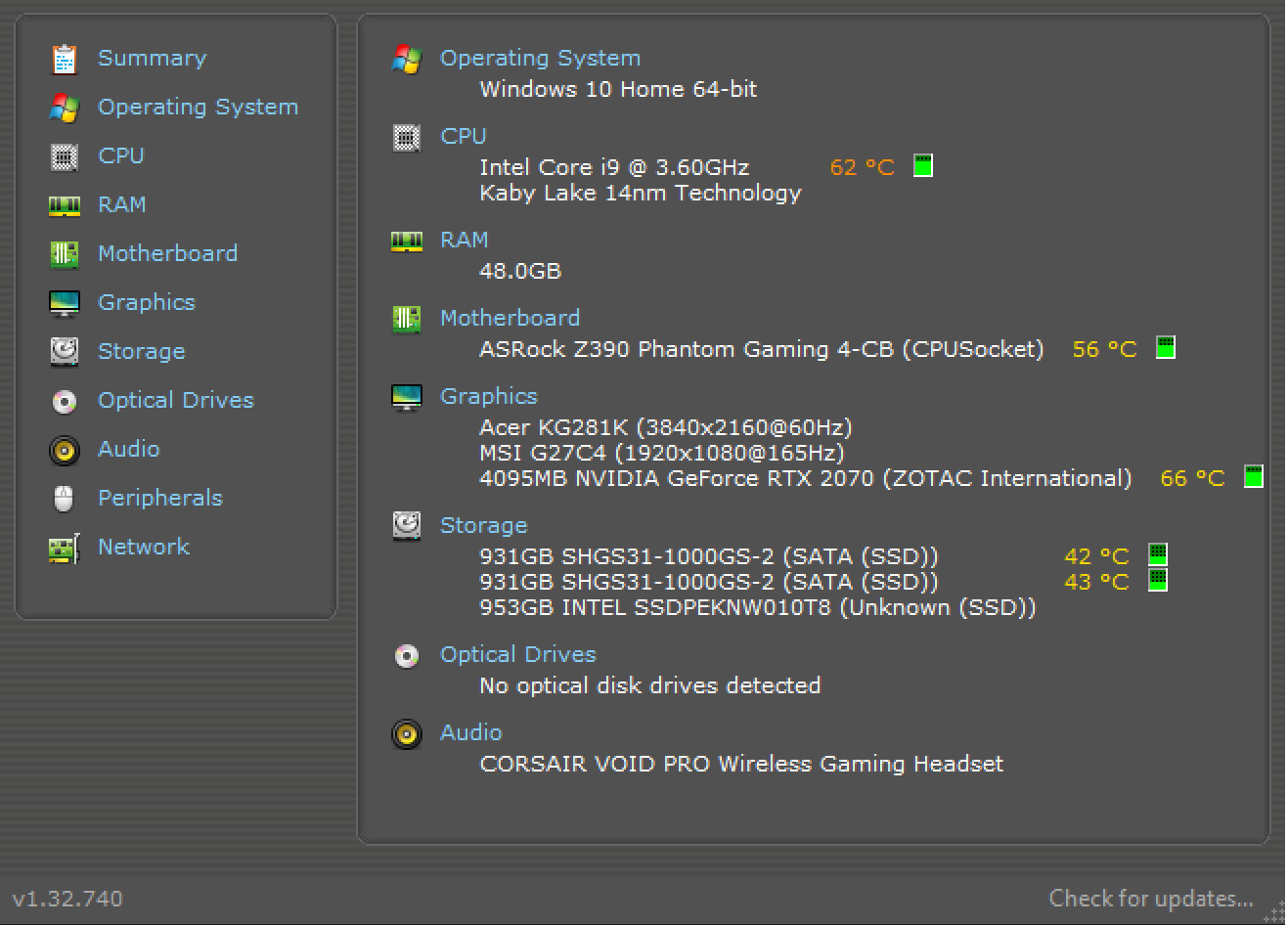Click the Optical Drives disc sidebar icon

tap(65, 401)
